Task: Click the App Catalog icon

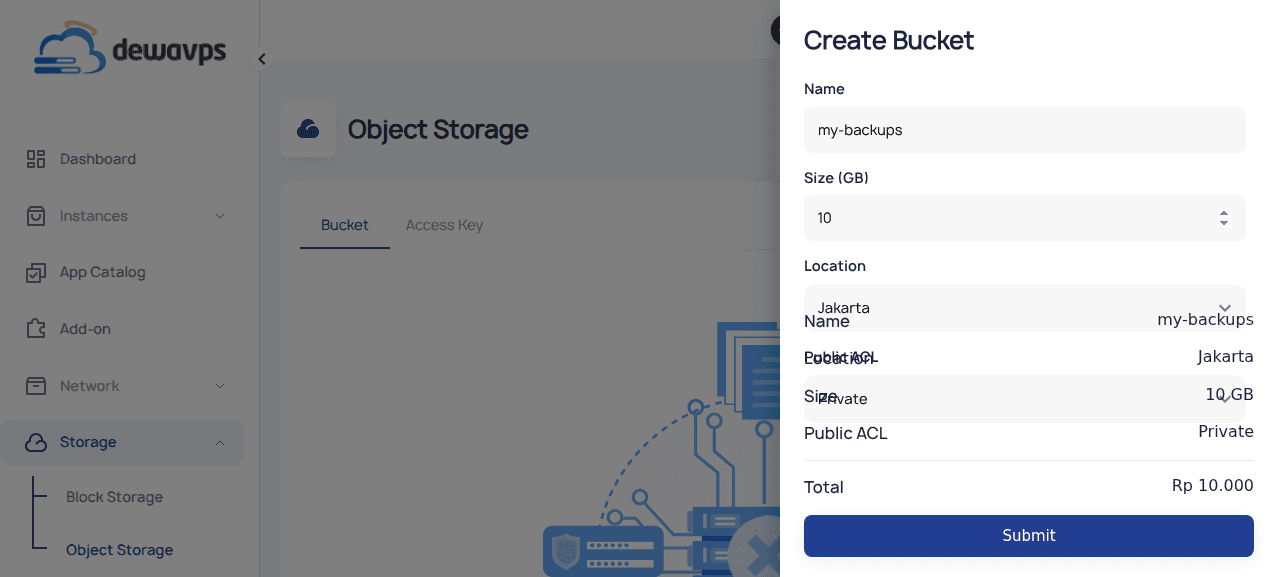Action: click(x=36, y=272)
